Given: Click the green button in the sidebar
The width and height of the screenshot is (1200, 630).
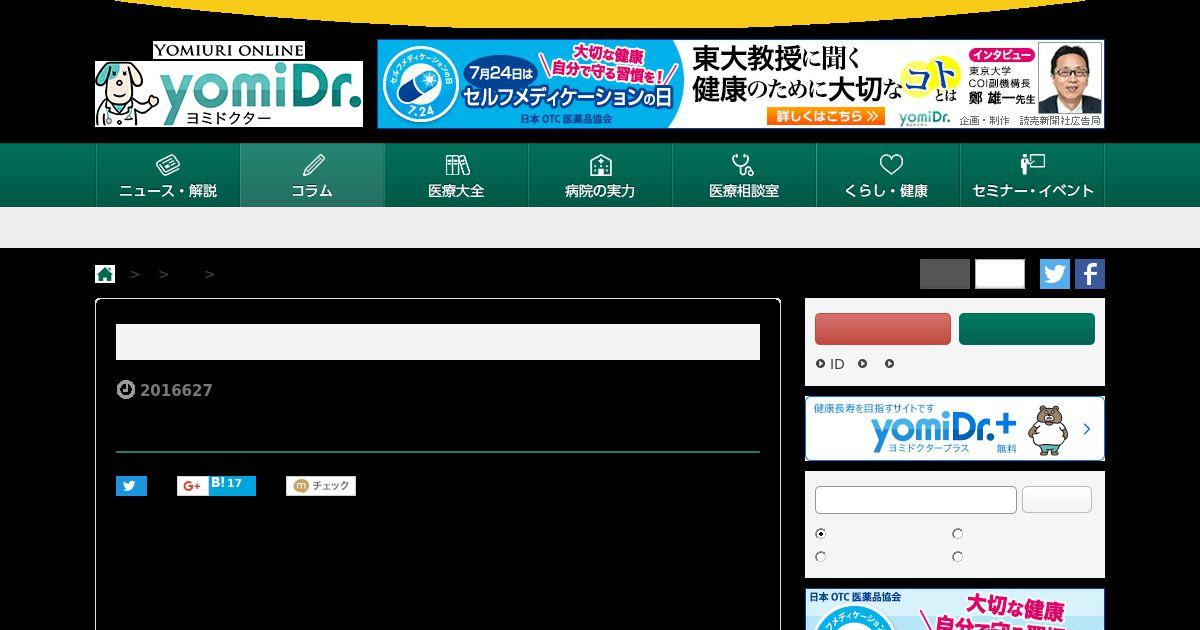Looking at the screenshot, I should tap(1027, 329).
